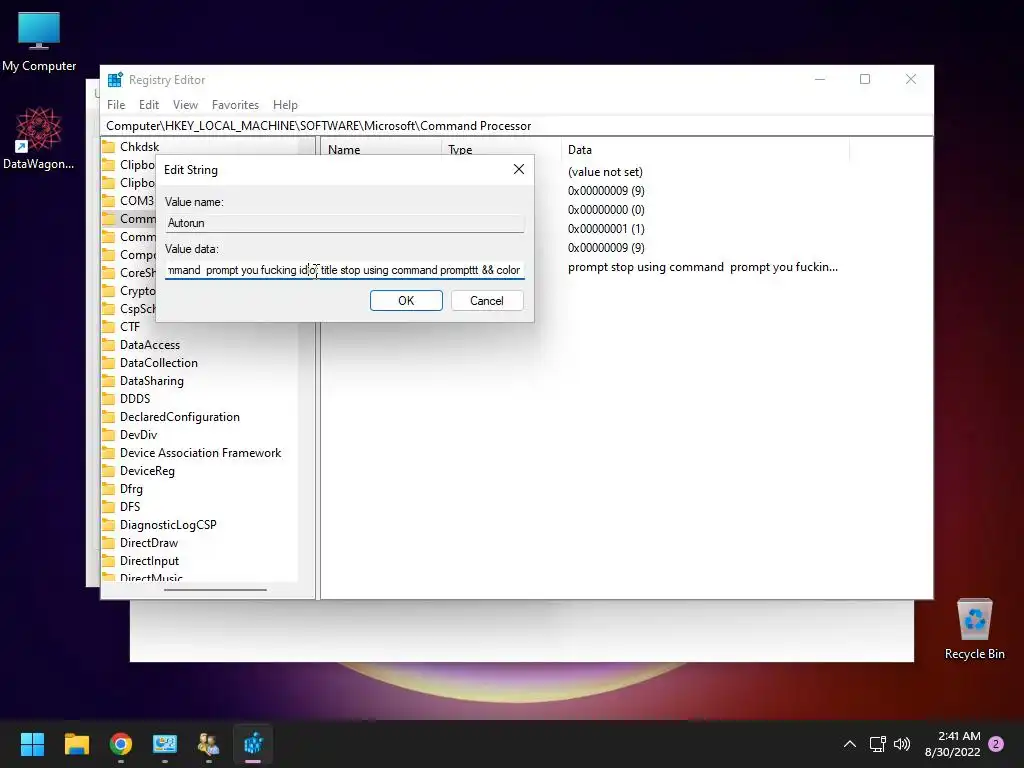
Task: Open the Recycle Bin desktop icon
Action: [974, 630]
